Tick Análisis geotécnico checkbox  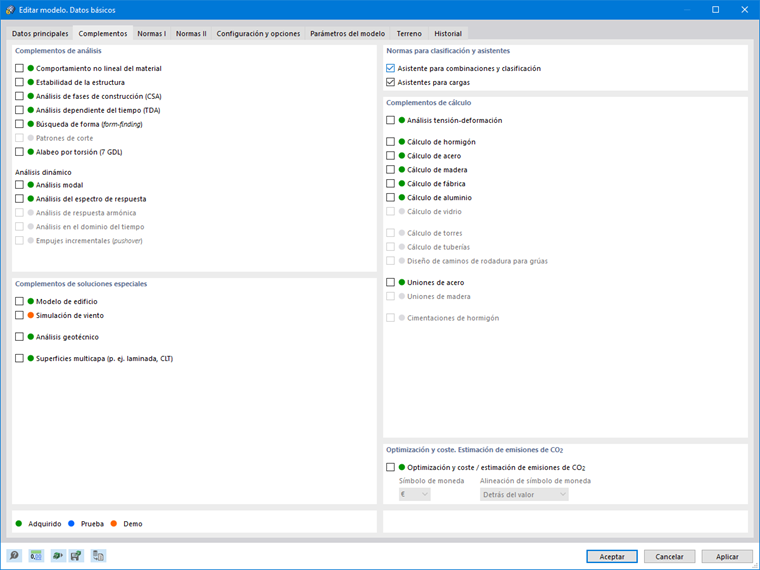19,336
